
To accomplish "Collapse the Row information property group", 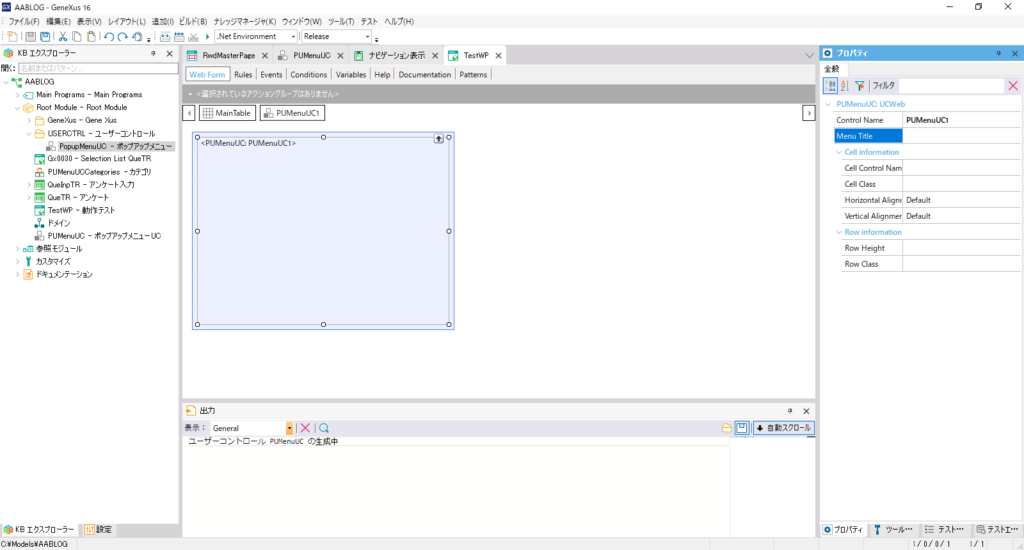I will (x=839, y=233).
